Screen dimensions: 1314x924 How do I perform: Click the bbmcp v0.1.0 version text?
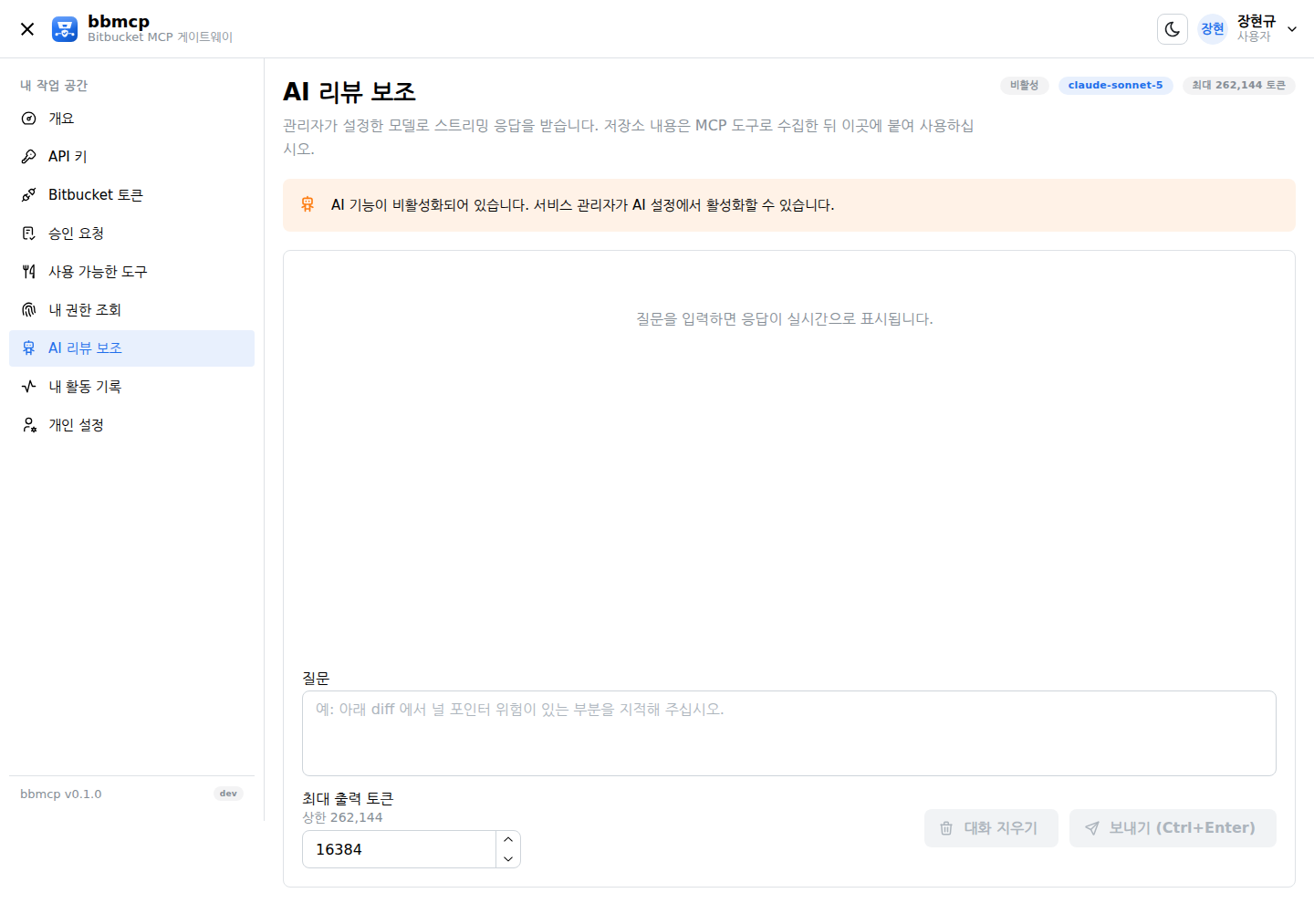point(61,794)
